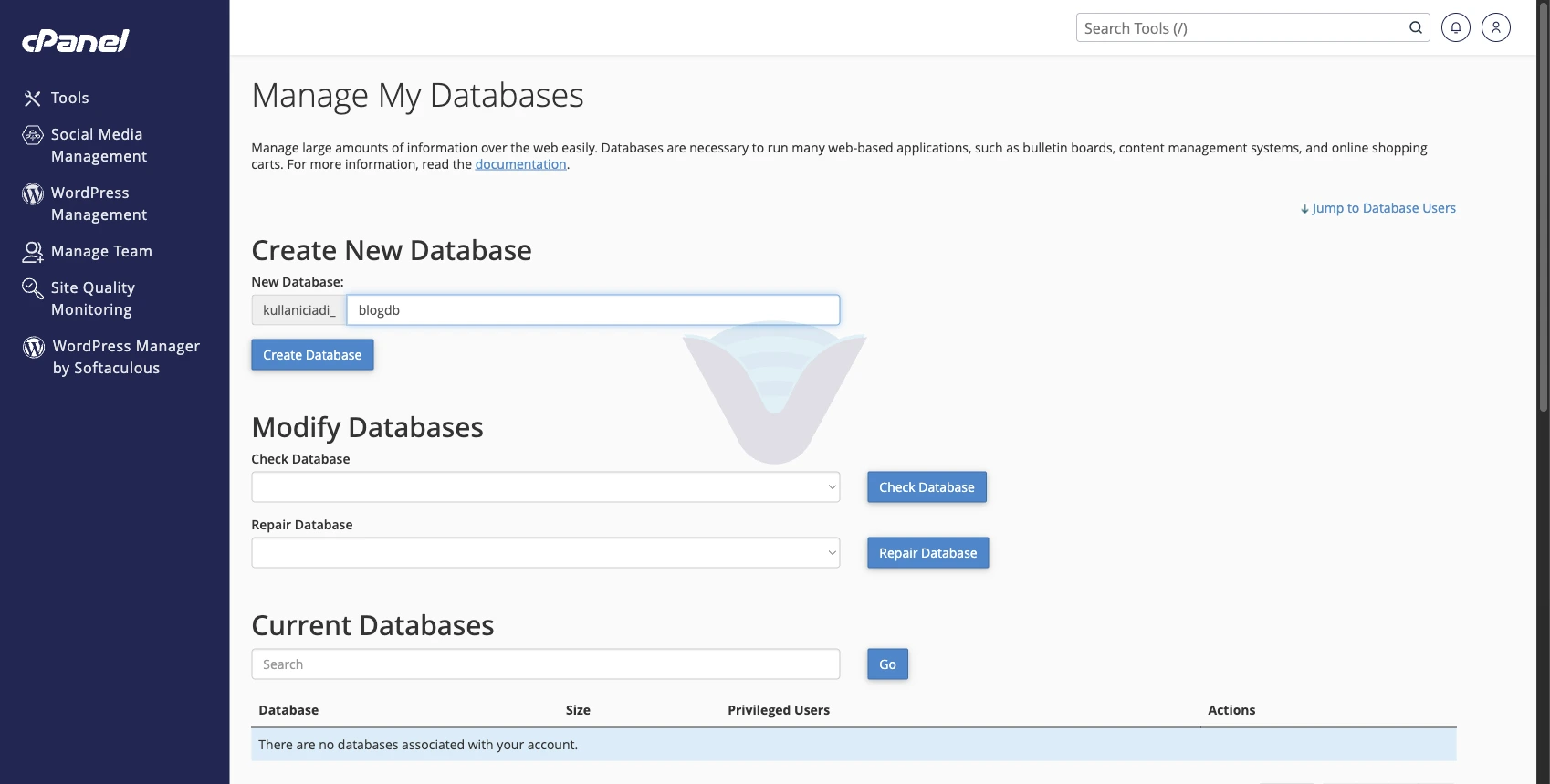Jump to Database Users link
The width and height of the screenshot is (1550, 784).
tap(1378, 208)
